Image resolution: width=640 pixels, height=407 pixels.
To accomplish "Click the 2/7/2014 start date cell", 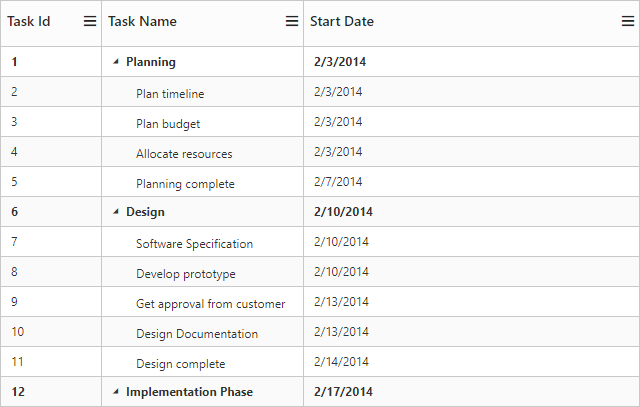I will [338, 182].
